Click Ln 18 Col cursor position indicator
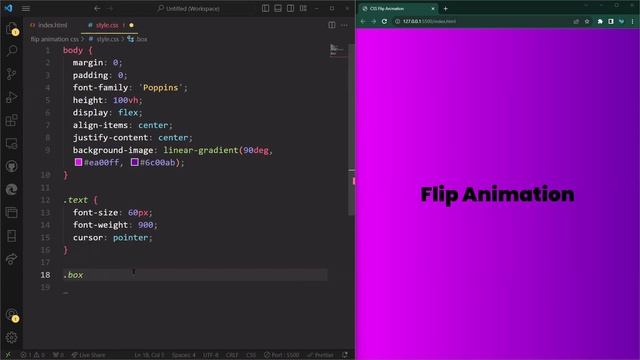The image size is (640, 360). pyautogui.click(x=149, y=355)
